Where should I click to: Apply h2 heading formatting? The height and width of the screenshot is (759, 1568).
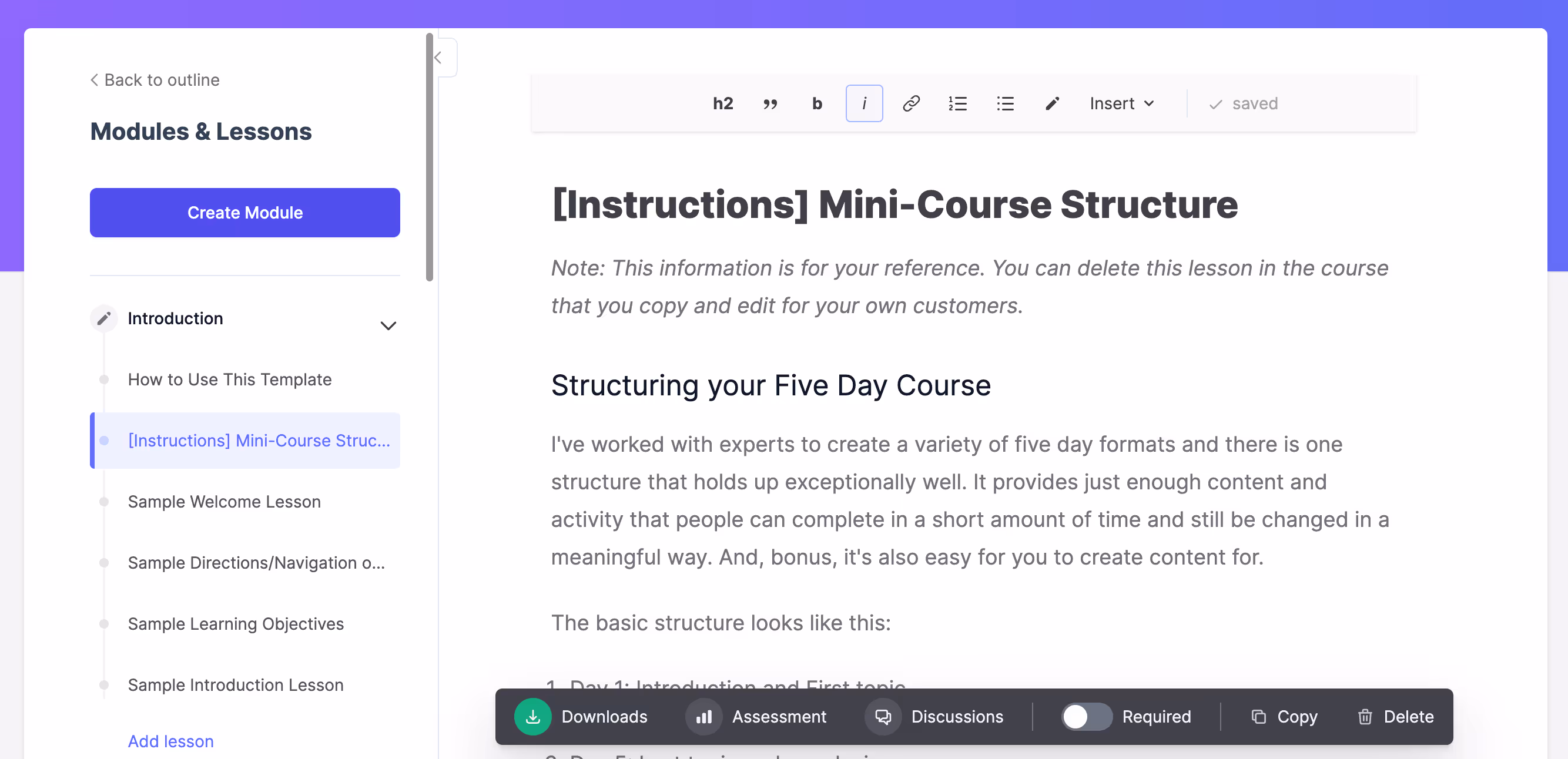click(x=723, y=103)
